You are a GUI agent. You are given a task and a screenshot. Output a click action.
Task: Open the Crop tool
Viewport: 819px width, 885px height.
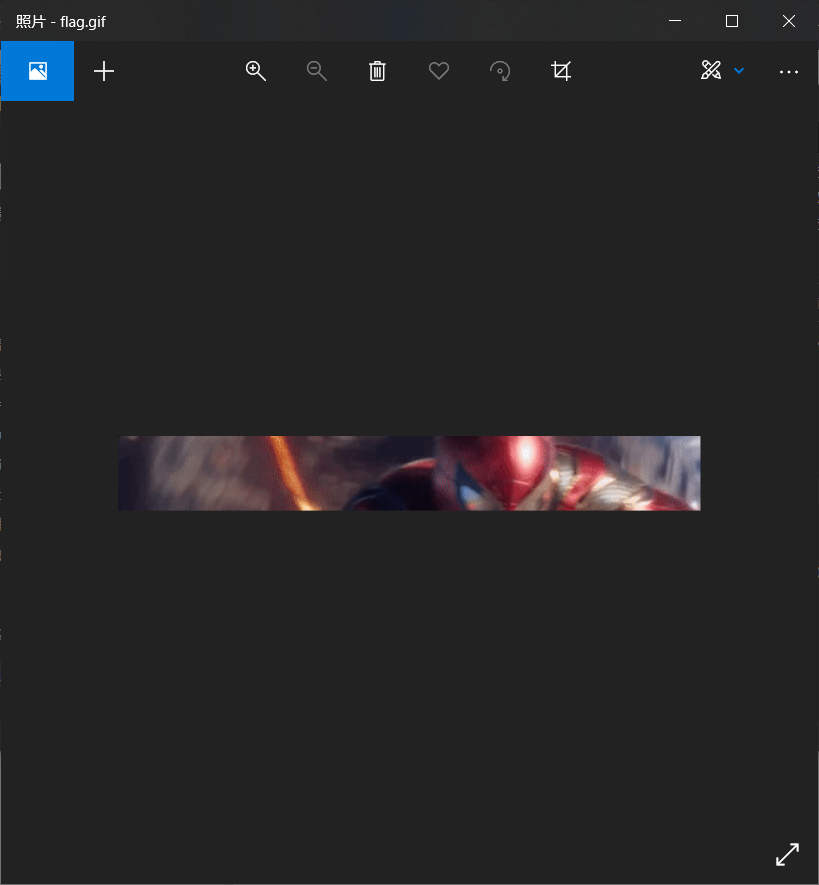[560, 71]
